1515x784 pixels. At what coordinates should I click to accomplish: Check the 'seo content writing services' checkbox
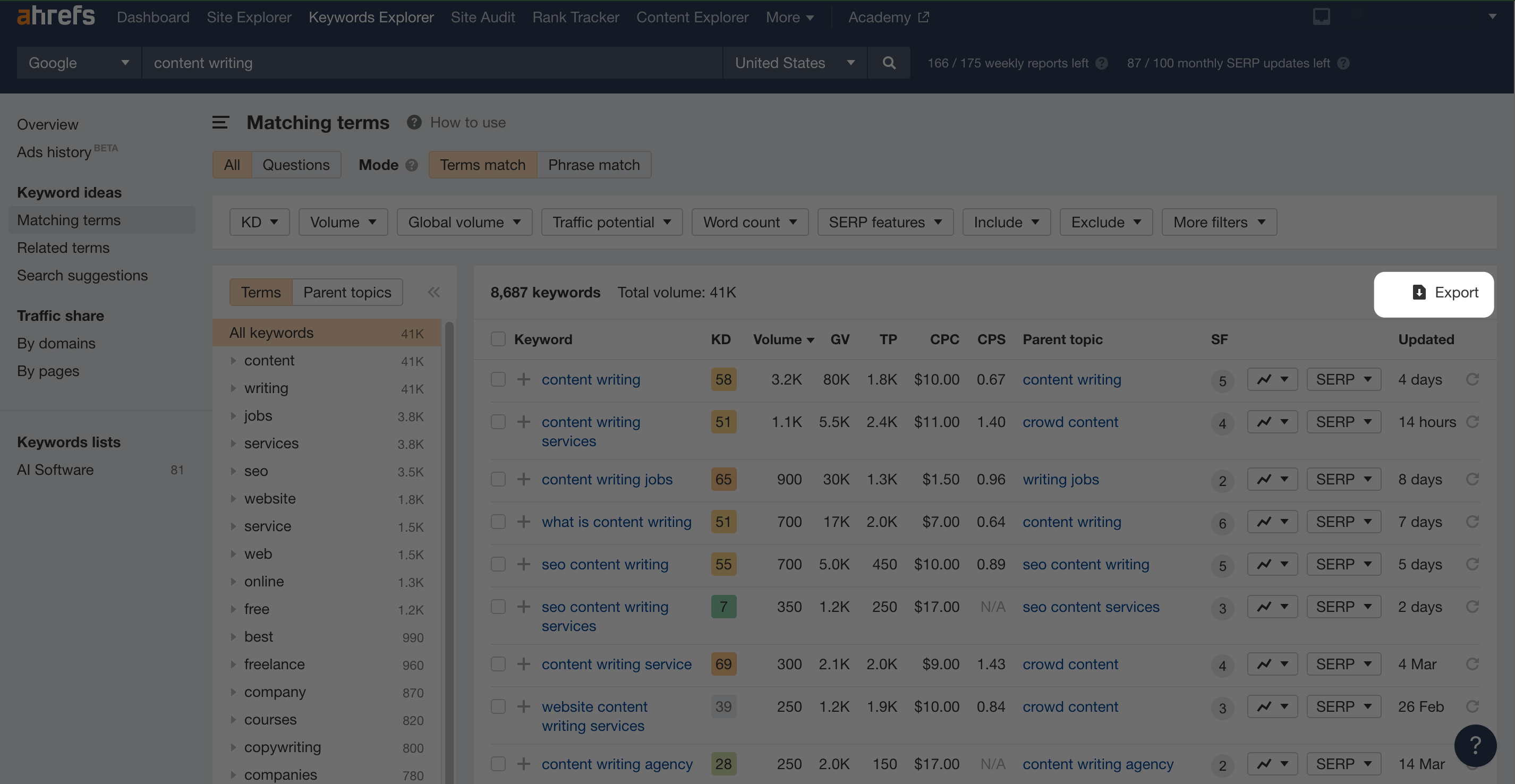coord(498,607)
